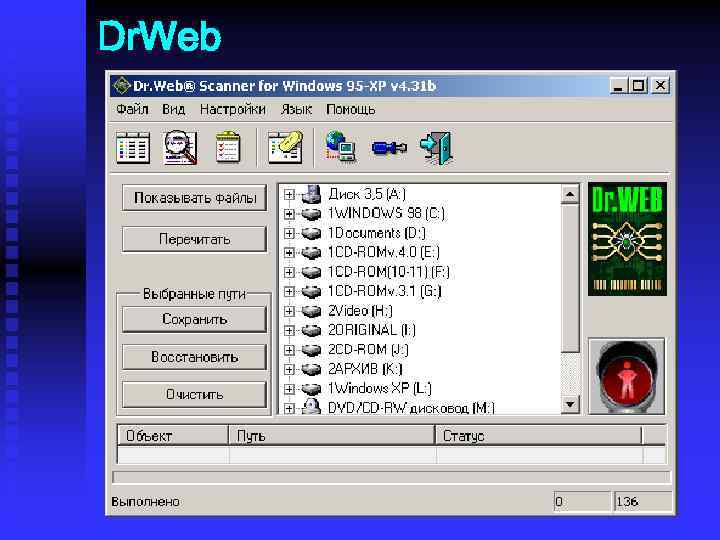Open the Файл menu

132,109
